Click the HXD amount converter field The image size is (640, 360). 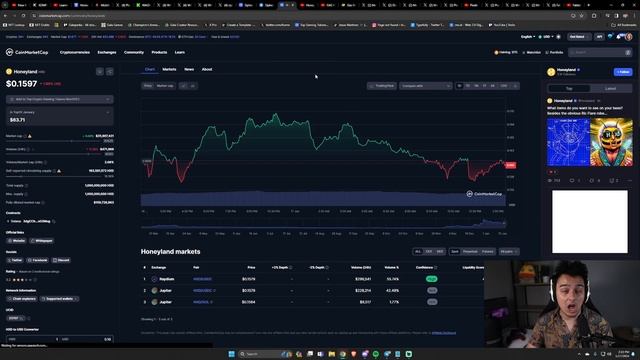(33, 339)
